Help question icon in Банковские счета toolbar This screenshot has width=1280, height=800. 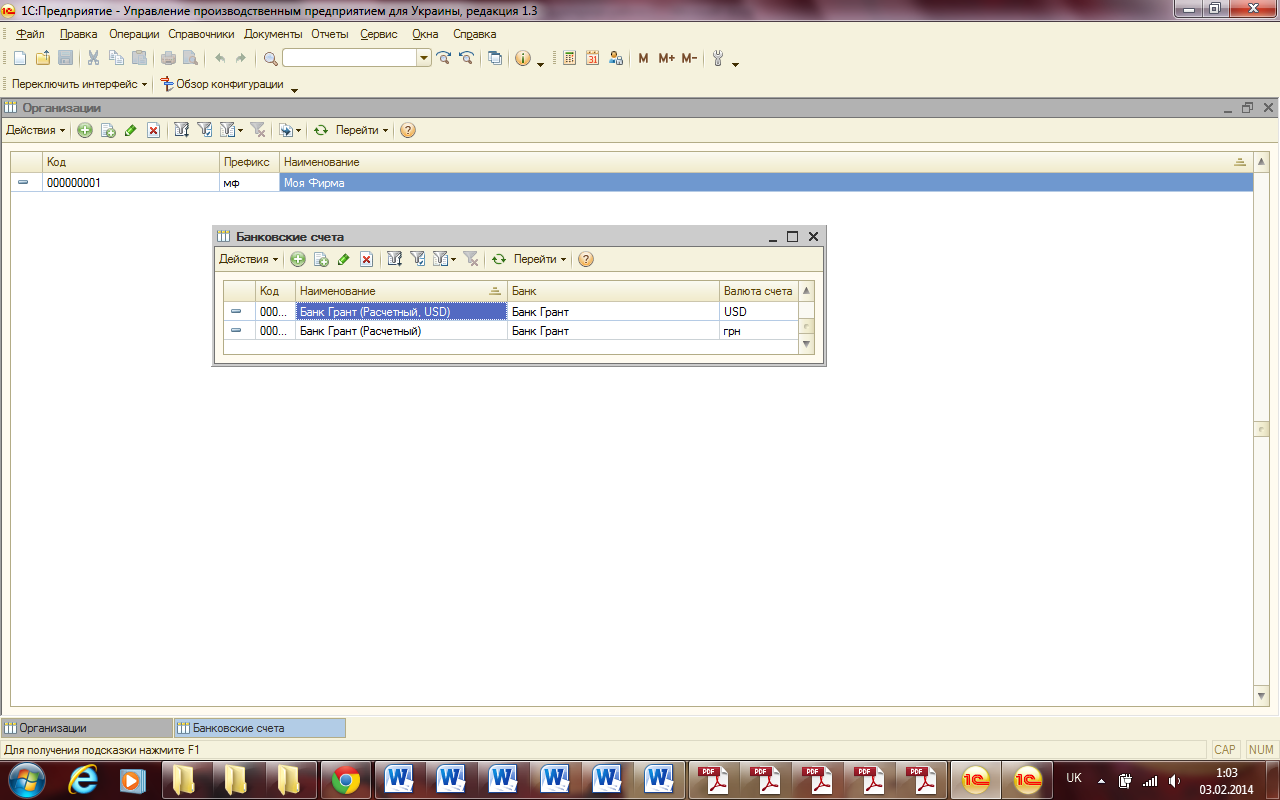pyautogui.click(x=586, y=259)
